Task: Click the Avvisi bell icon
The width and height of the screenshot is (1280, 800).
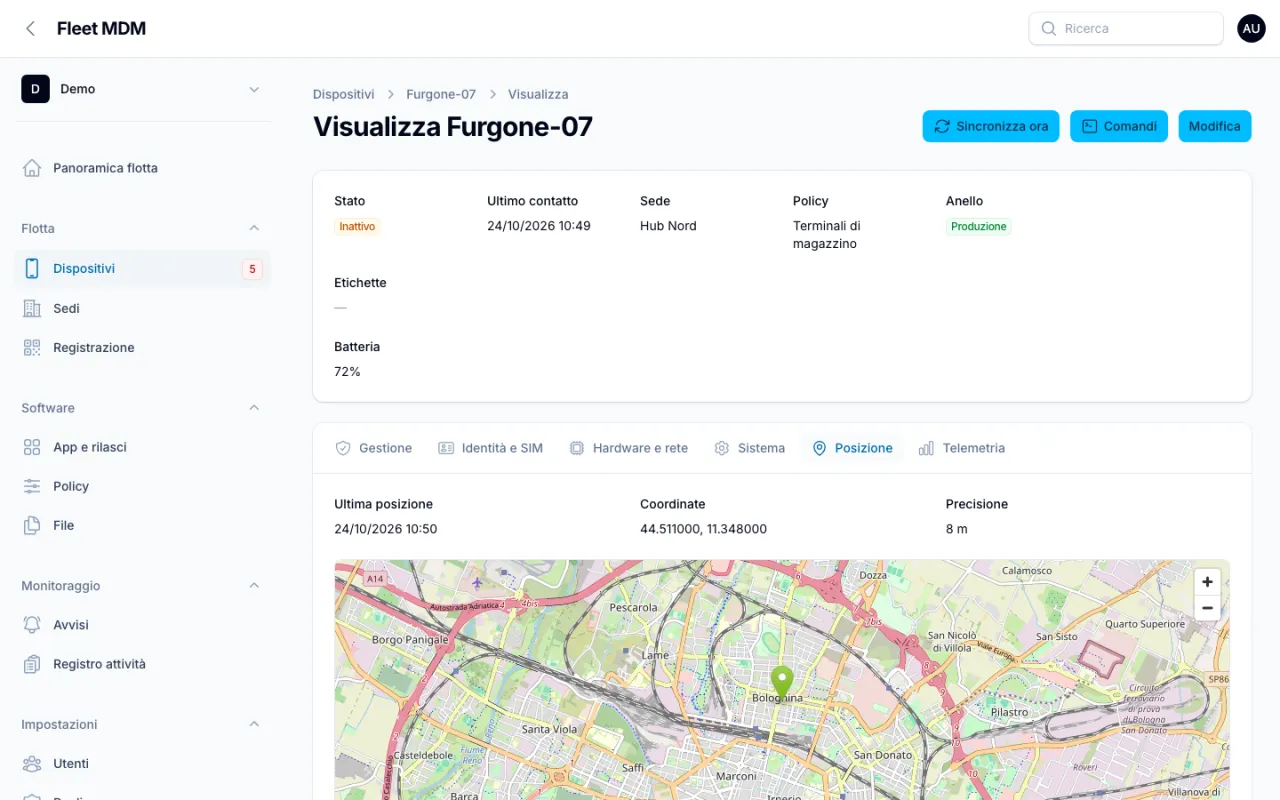Action: 32,625
